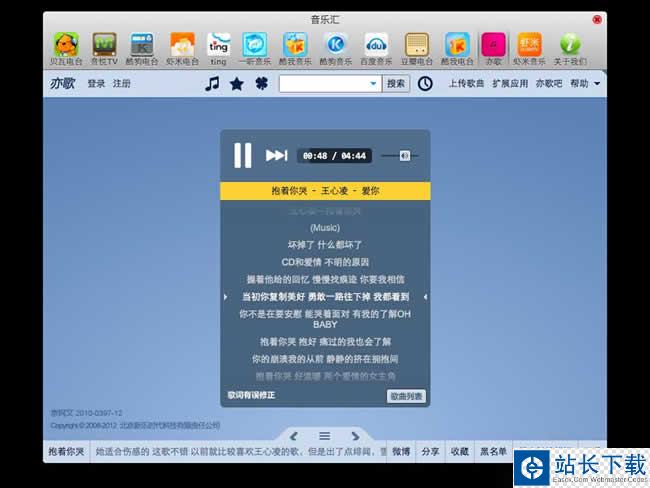The image size is (650, 488).
Task: Expand the search box dropdown arrow
Action: coord(373,84)
